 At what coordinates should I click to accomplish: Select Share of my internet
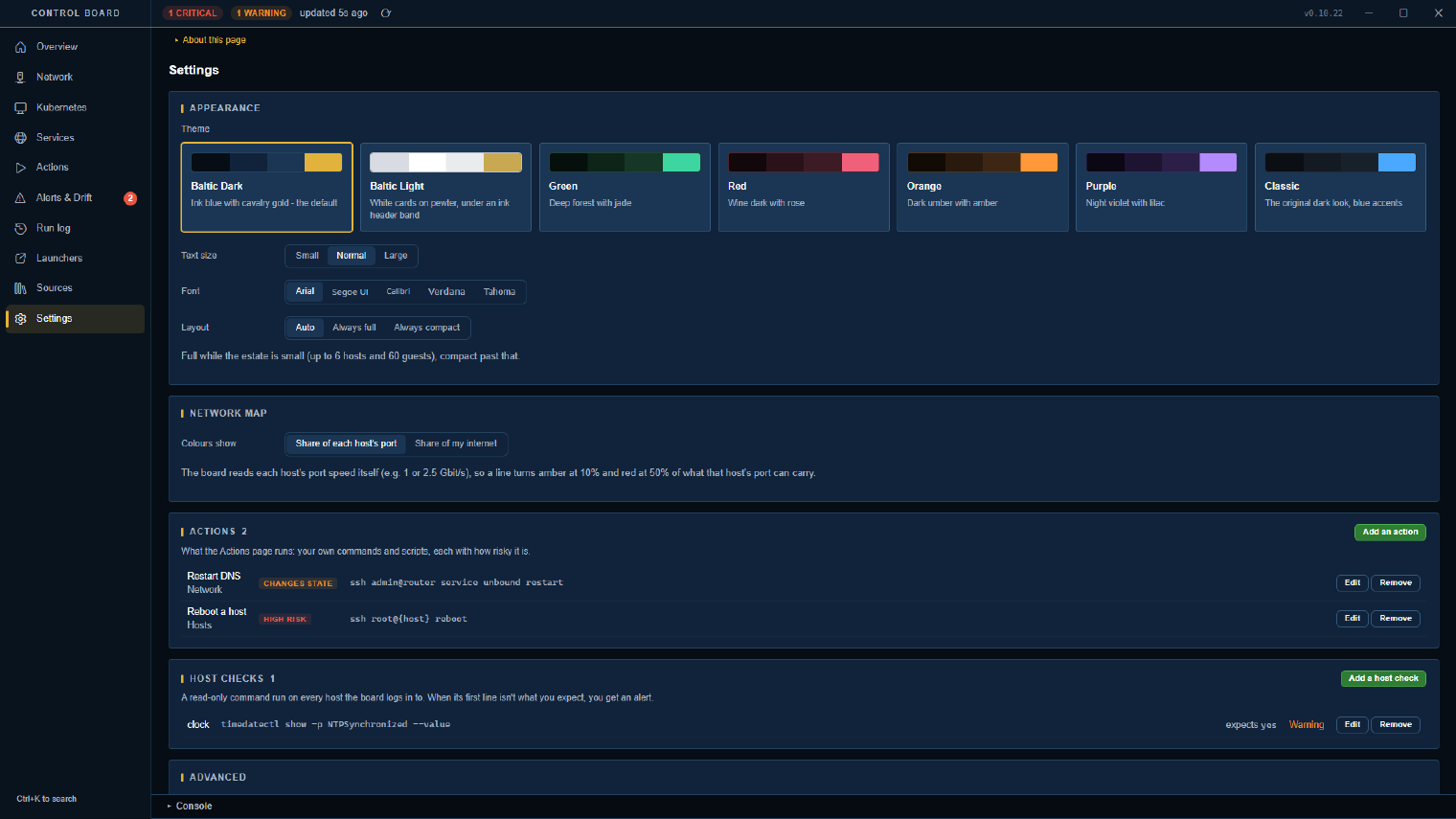(x=456, y=444)
